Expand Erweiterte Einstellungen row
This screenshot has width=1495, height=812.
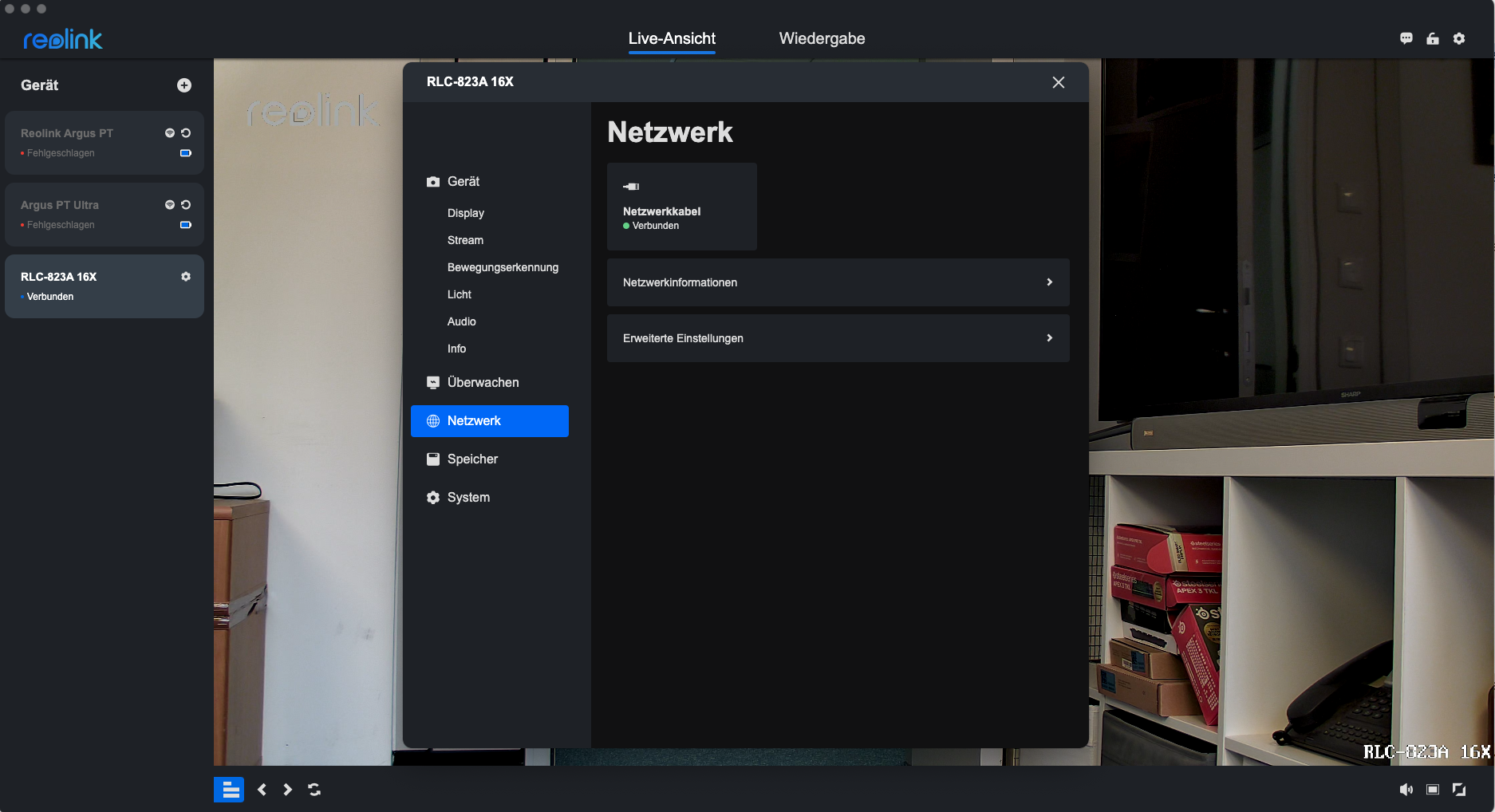point(838,338)
